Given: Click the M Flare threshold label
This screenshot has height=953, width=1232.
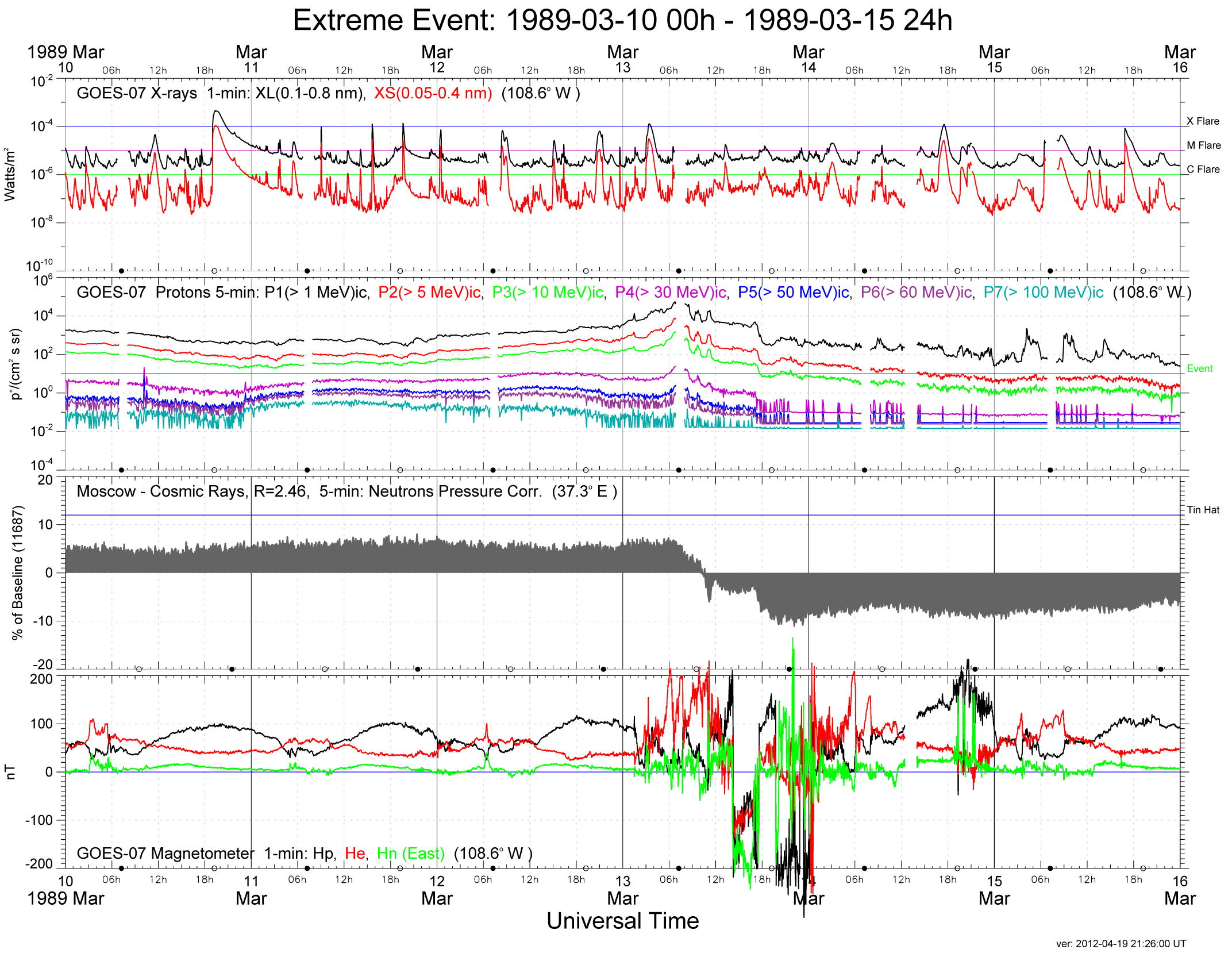Looking at the screenshot, I should pos(1204,145).
